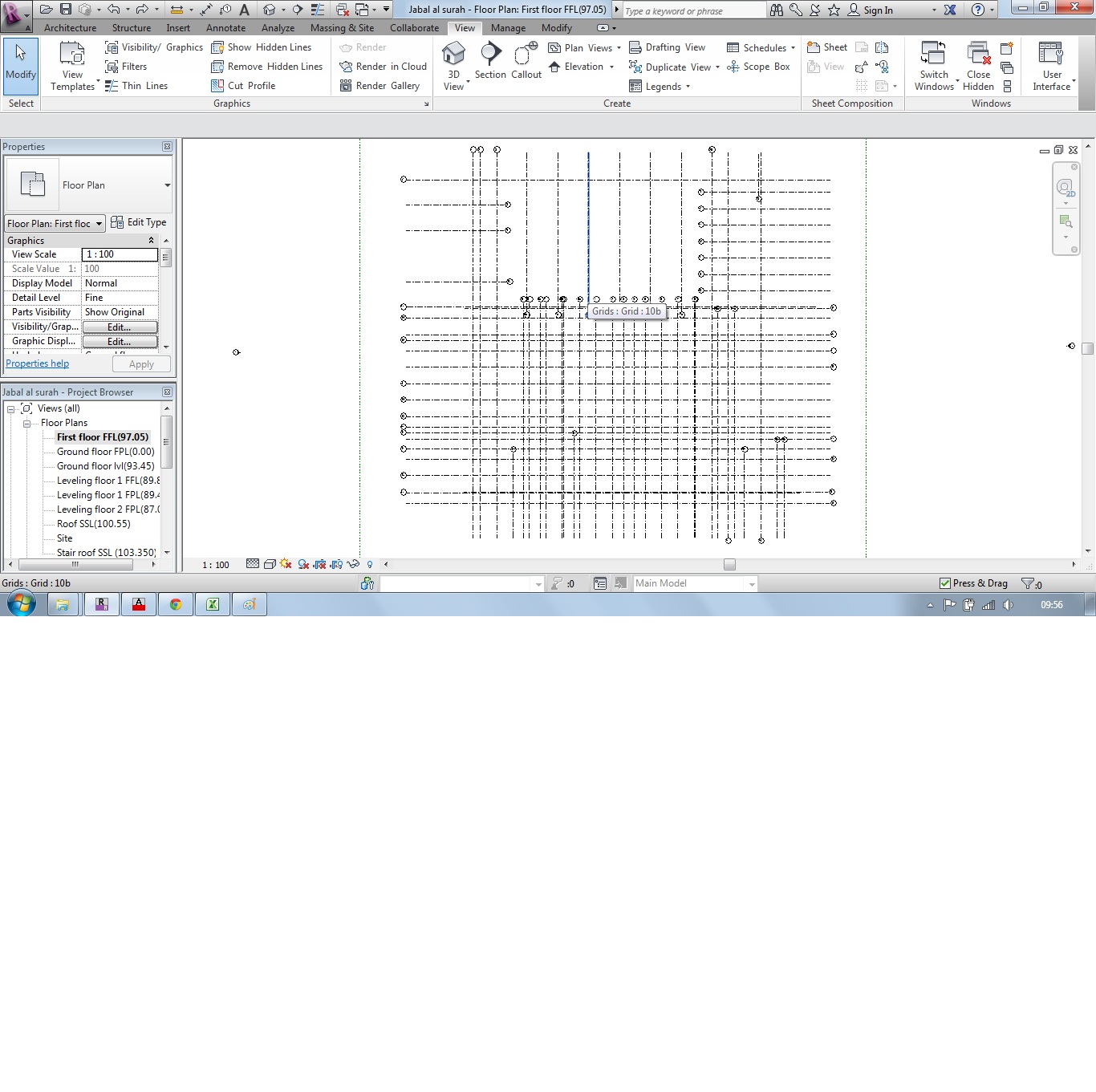Screen dimensions: 1096x1092
Task: Click the Edit Type button
Action: pos(139,223)
